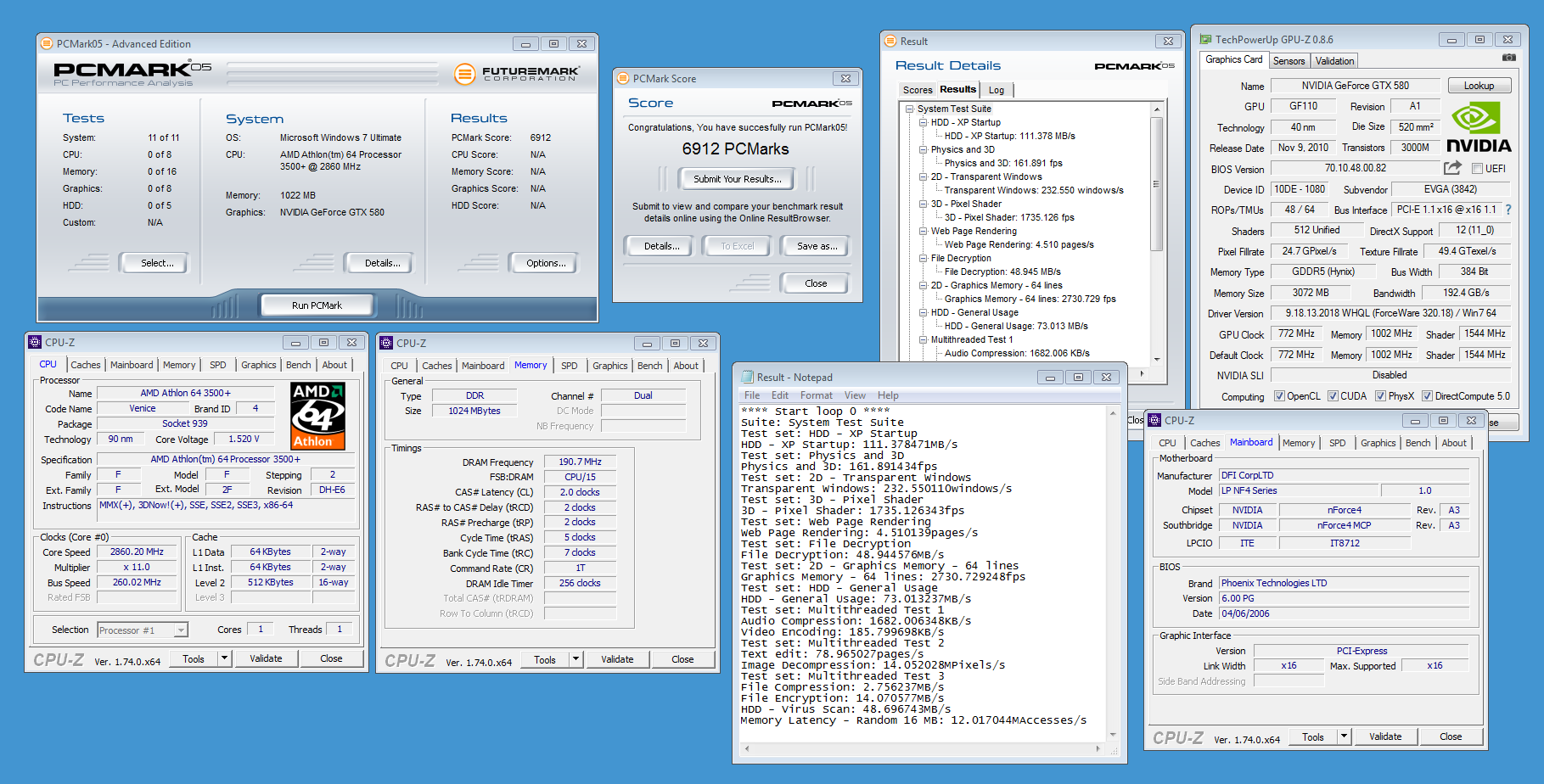Open Tools dropdown arrow in CPU-Z Memory window
1544x784 pixels.
point(575,659)
